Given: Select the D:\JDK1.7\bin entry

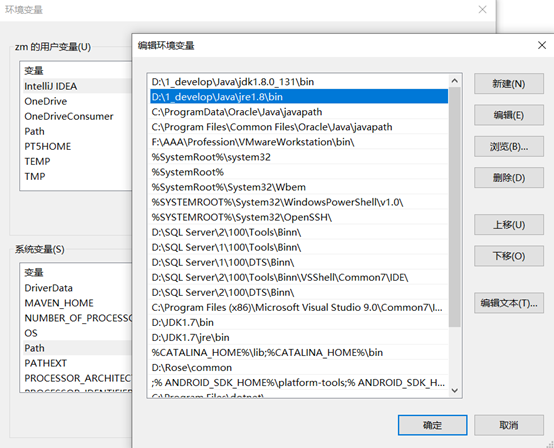Looking at the screenshot, I should tap(299, 323).
